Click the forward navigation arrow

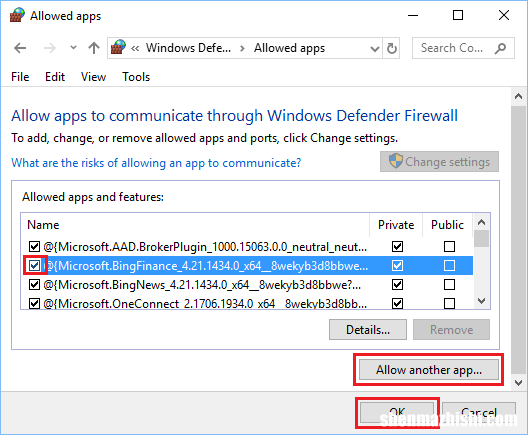[x=50, y=48]
